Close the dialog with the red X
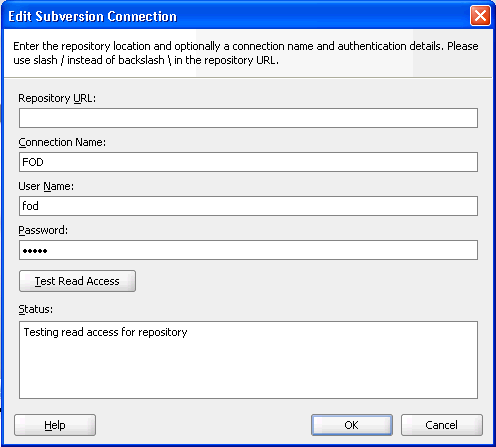 pyautogui.click(x=480, y=16)
